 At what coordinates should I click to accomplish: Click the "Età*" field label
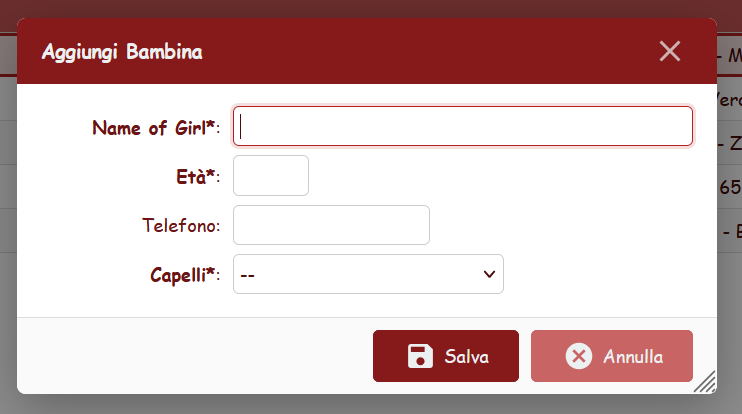[190, 177]
